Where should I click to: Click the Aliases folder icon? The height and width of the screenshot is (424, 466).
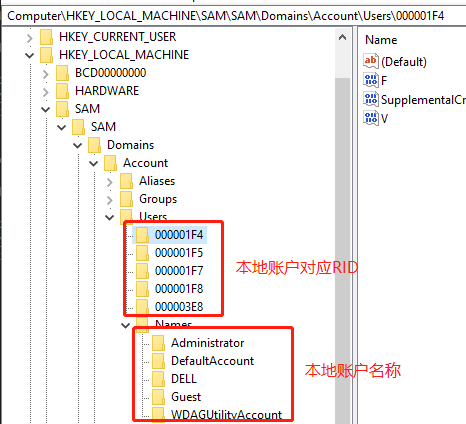(126, 181)
